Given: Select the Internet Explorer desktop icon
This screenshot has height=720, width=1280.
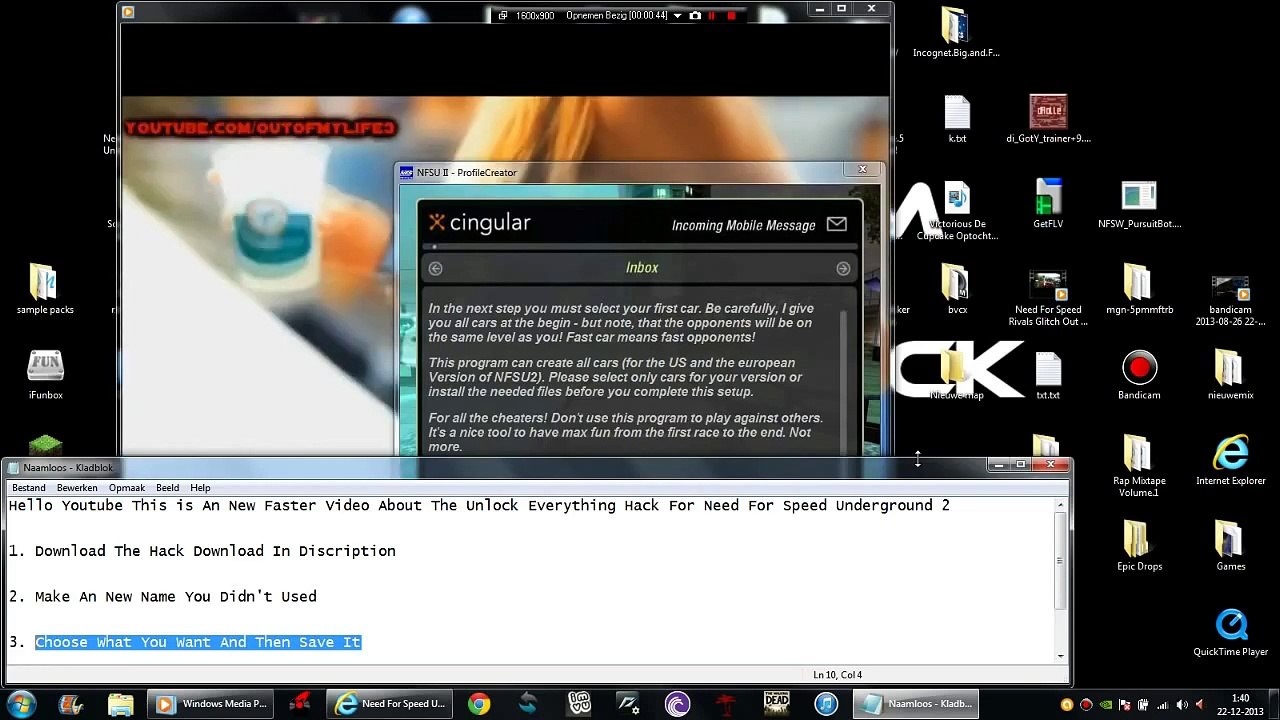Looking at the screenshot, I should pos(1231,460).
